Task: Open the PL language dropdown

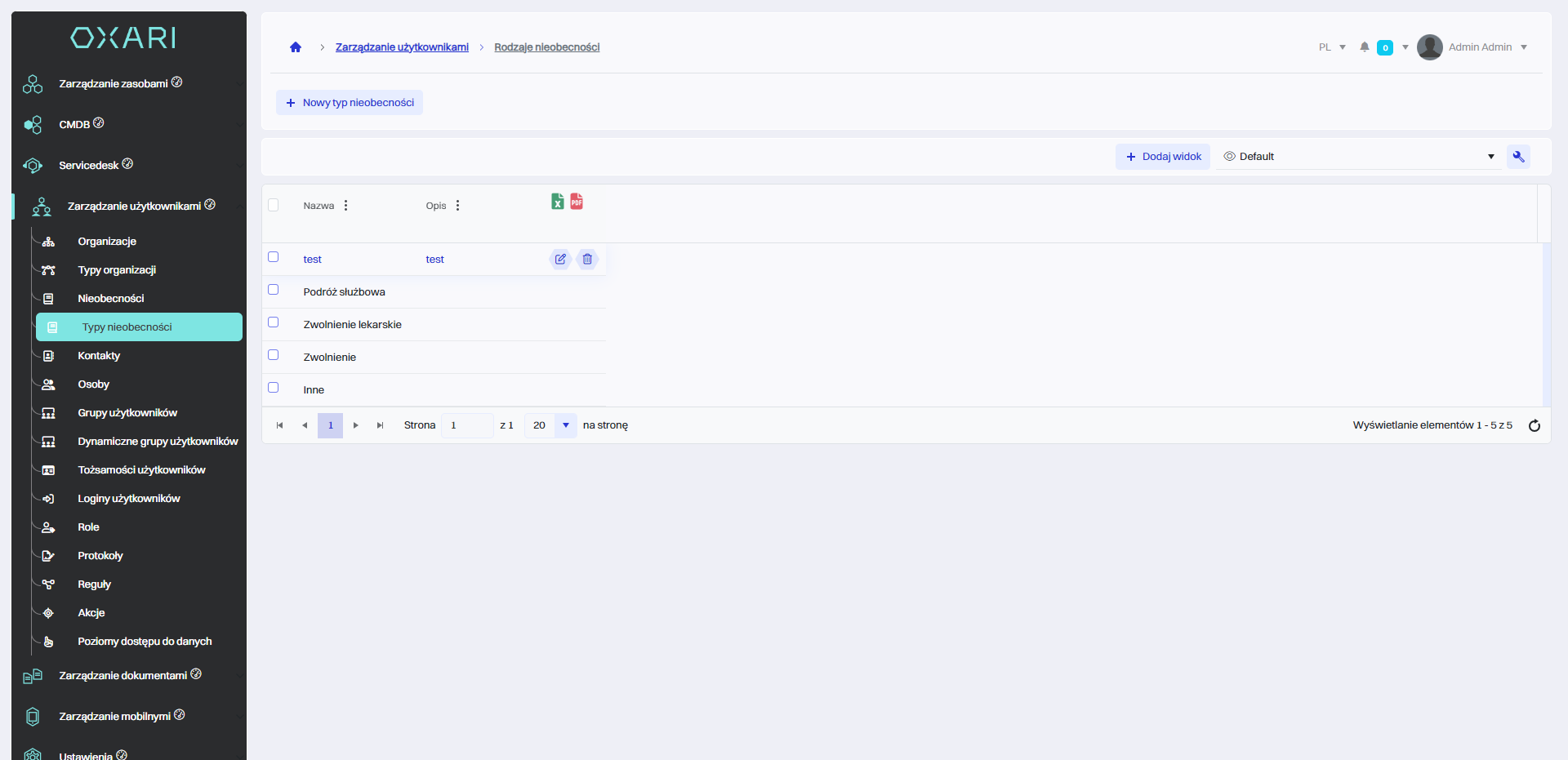Action: point(1332,47)
